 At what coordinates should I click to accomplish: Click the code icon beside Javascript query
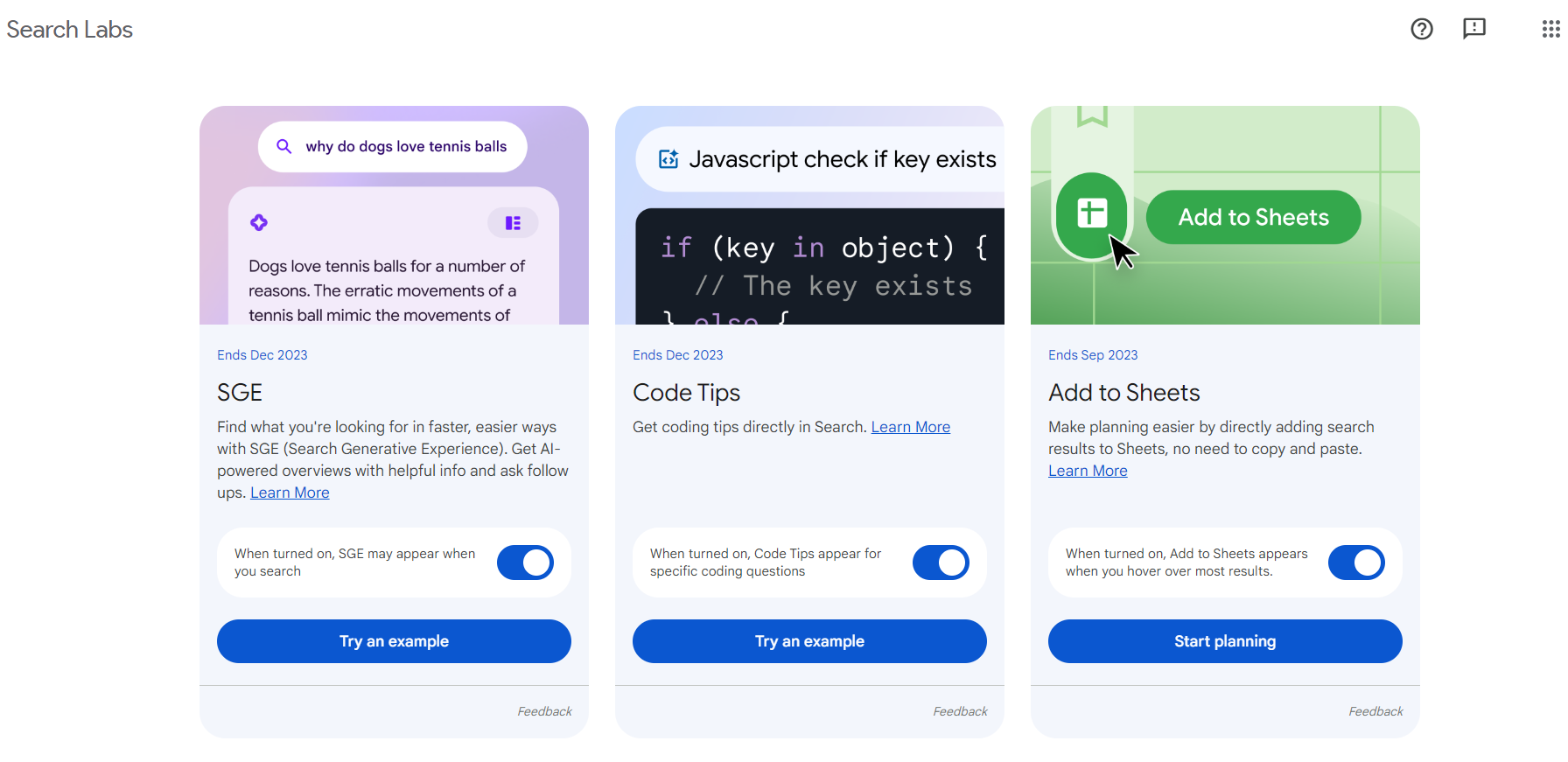(668, 158)
